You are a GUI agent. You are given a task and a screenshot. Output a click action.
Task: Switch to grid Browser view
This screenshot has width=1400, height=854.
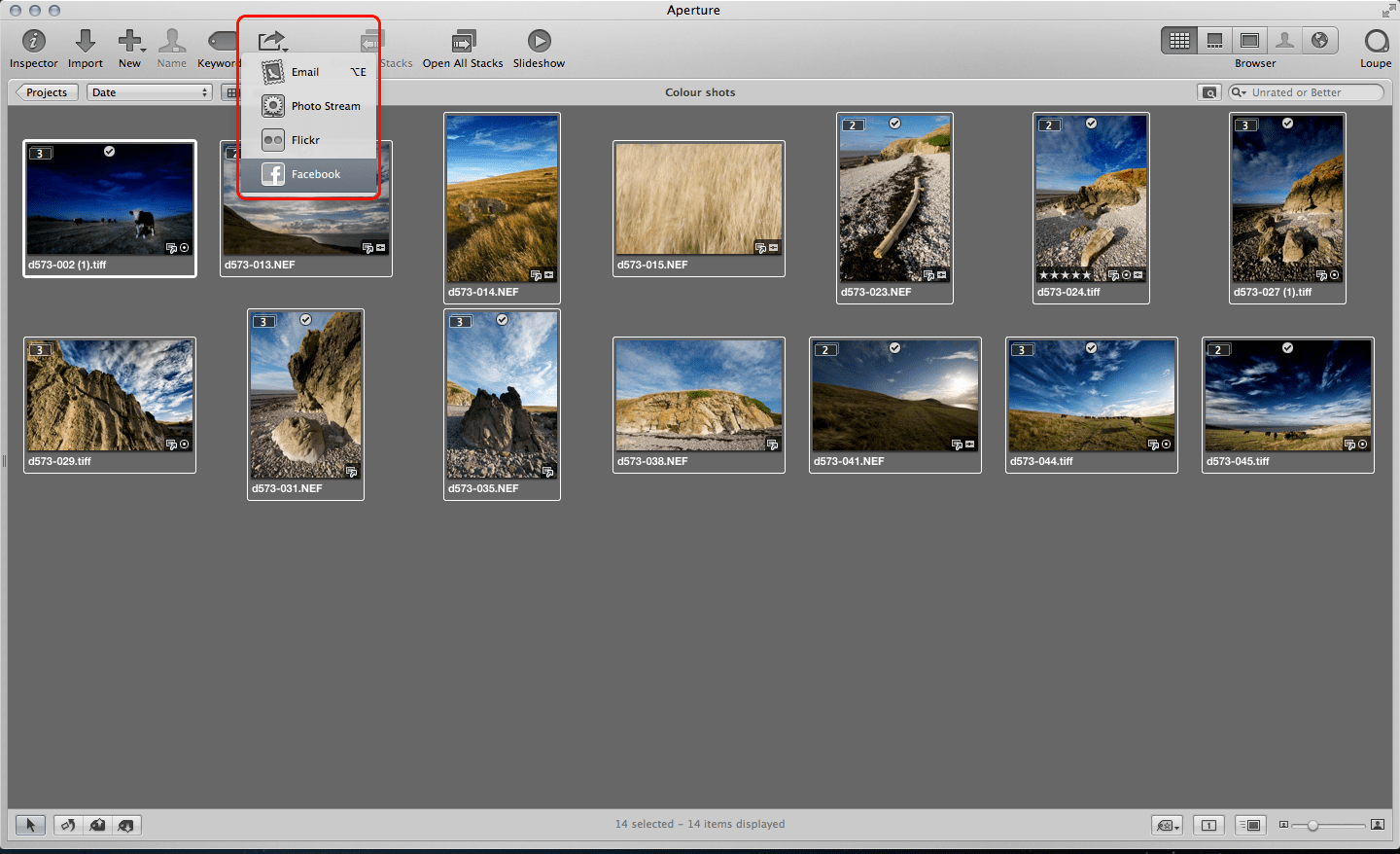[1179, 40]
